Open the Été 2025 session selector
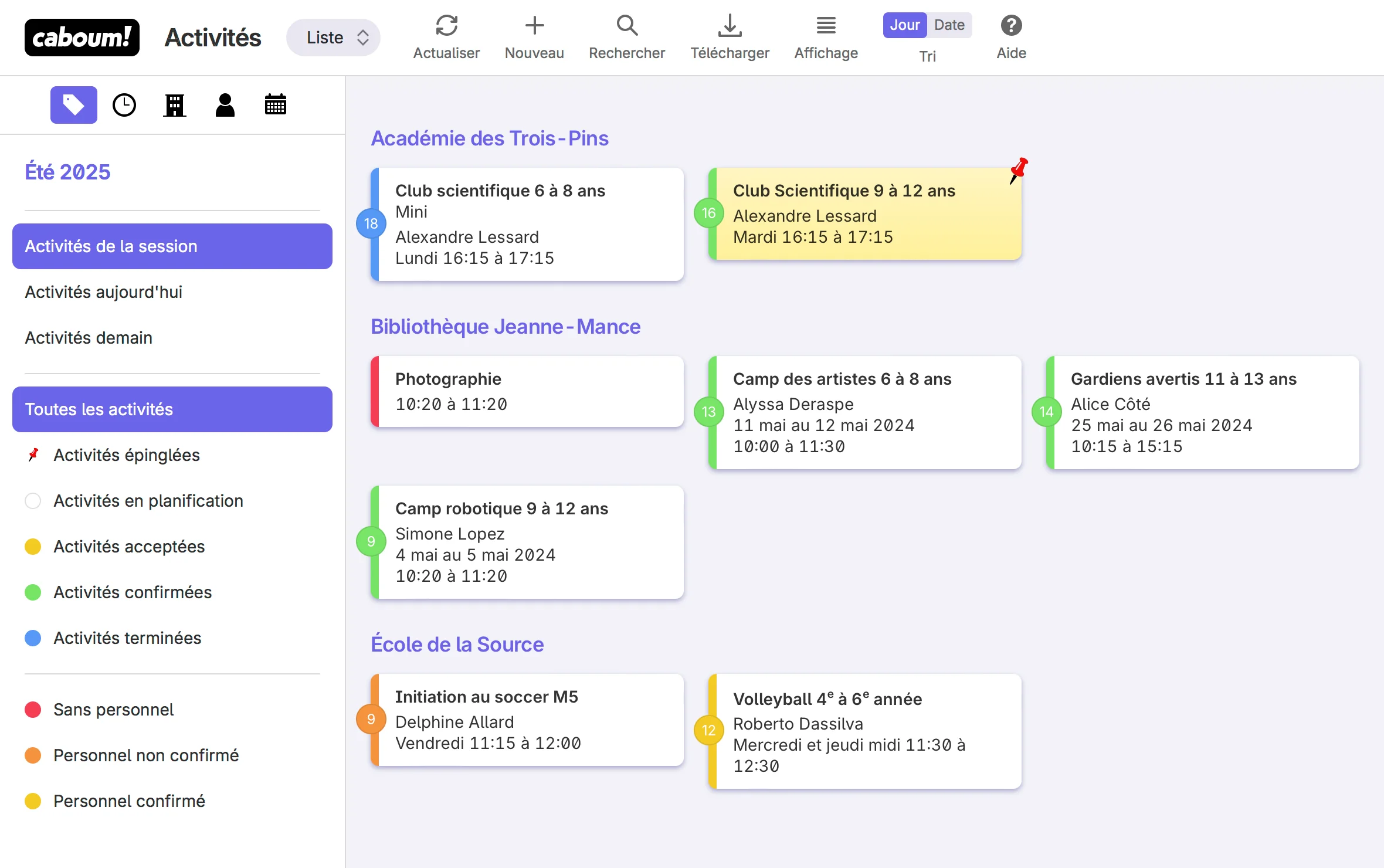The height and width of the screenshot is (868, 1384). [67, 172]
